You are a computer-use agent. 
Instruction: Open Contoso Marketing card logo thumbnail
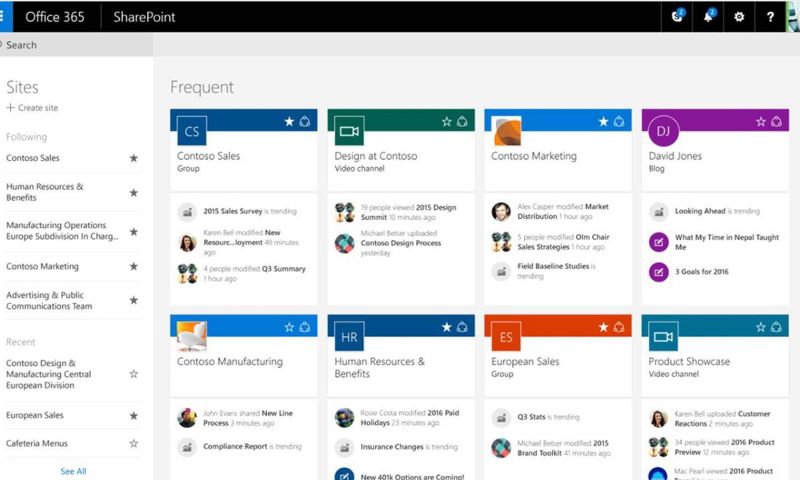coord(506,131)
